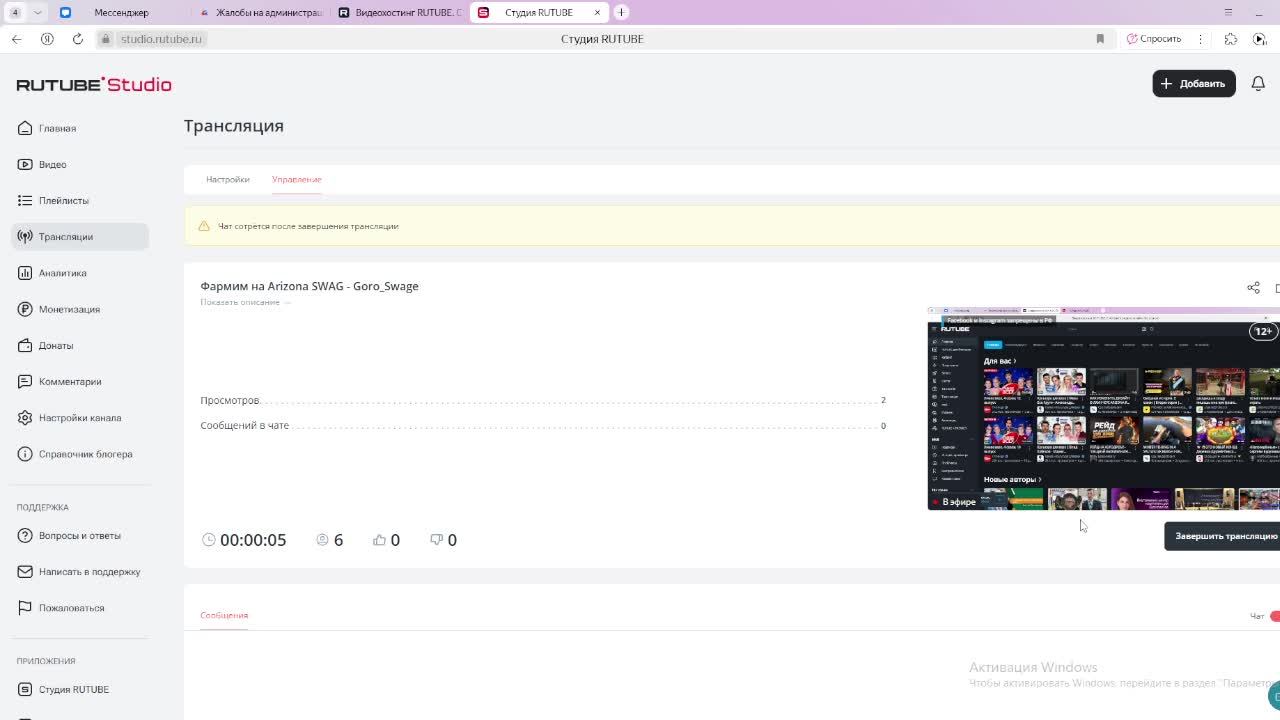Screen dimensions: 1280x720
Task: Expand the tab group dropdown arrow
Action: click(x=37, y=12)
